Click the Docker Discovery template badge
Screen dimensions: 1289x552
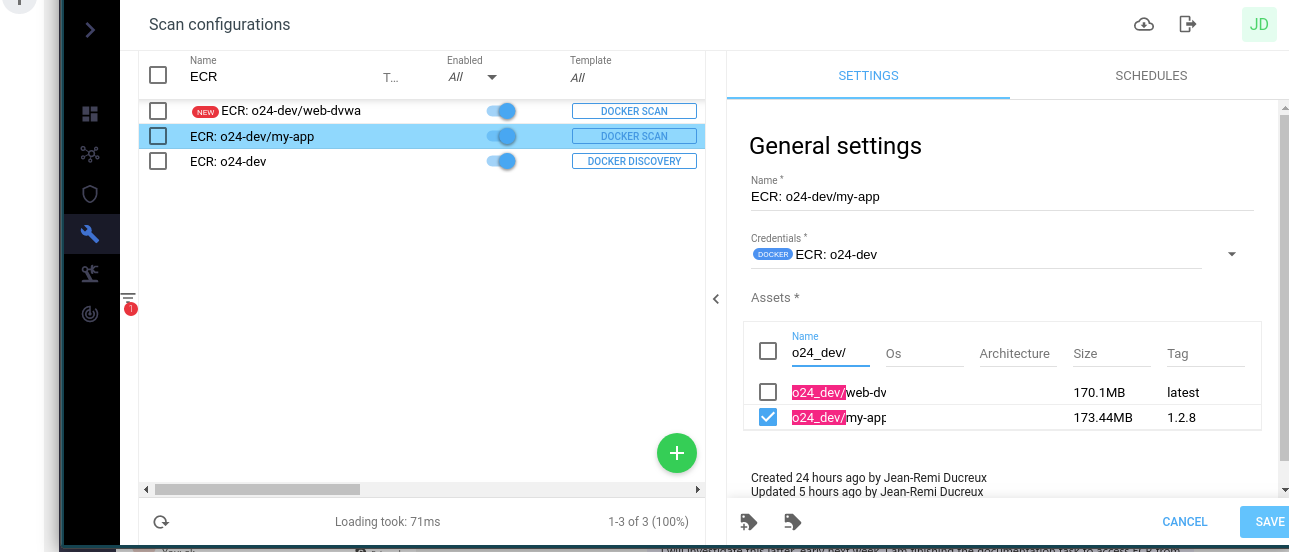tap(634, 161)
